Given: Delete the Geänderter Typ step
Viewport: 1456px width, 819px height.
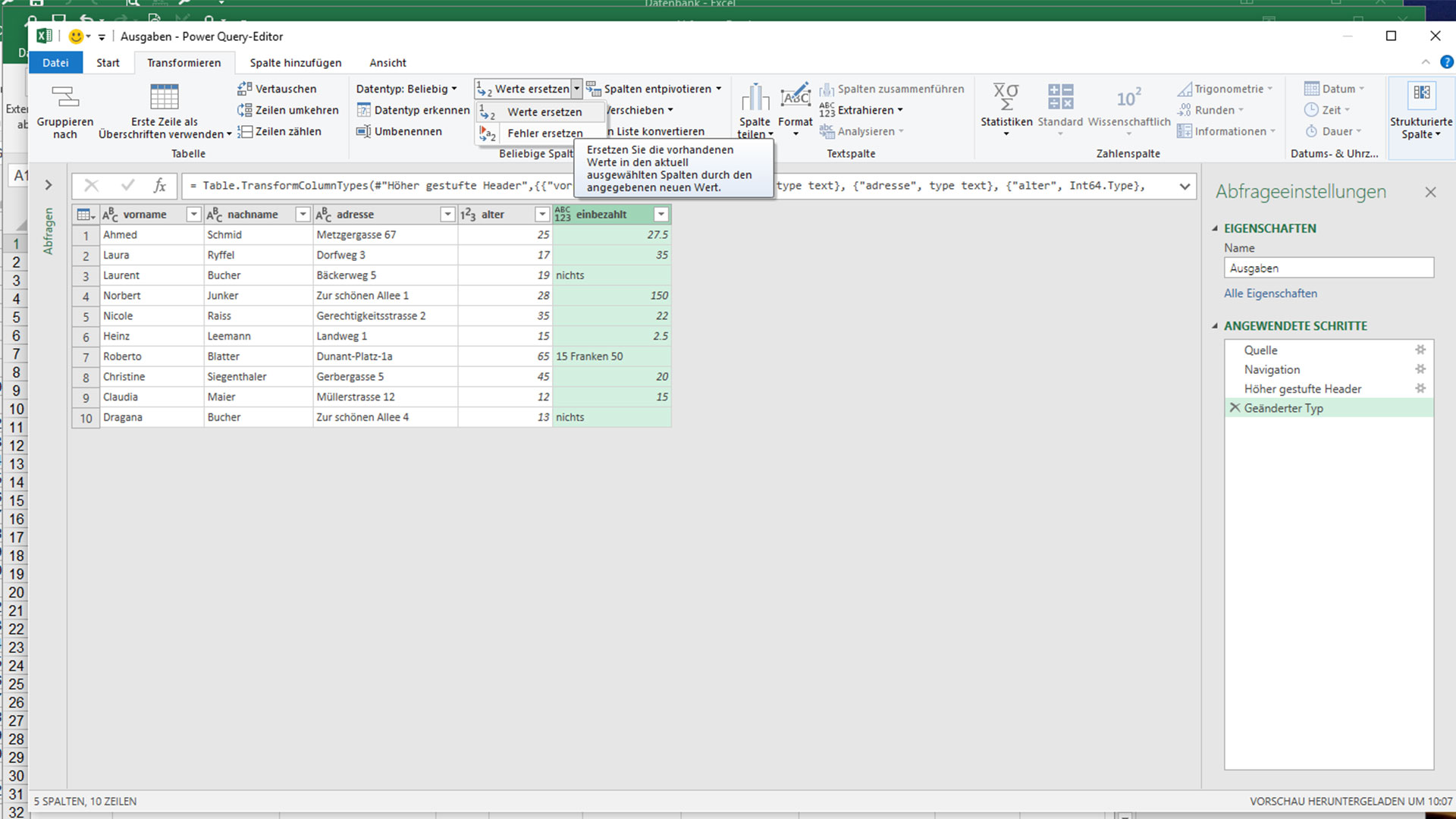Looking at the screenshot, I should coord(1235,408).
